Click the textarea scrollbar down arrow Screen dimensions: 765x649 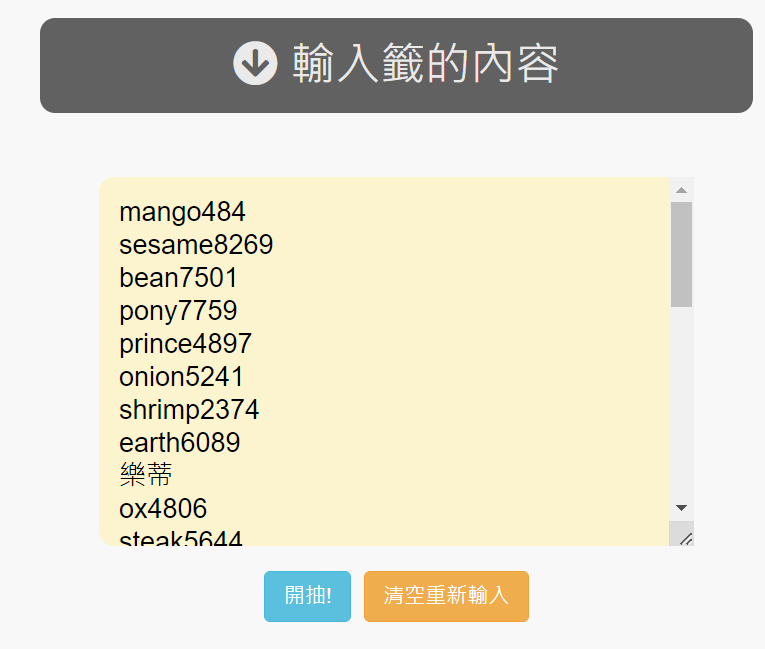[x=681, y=508]
